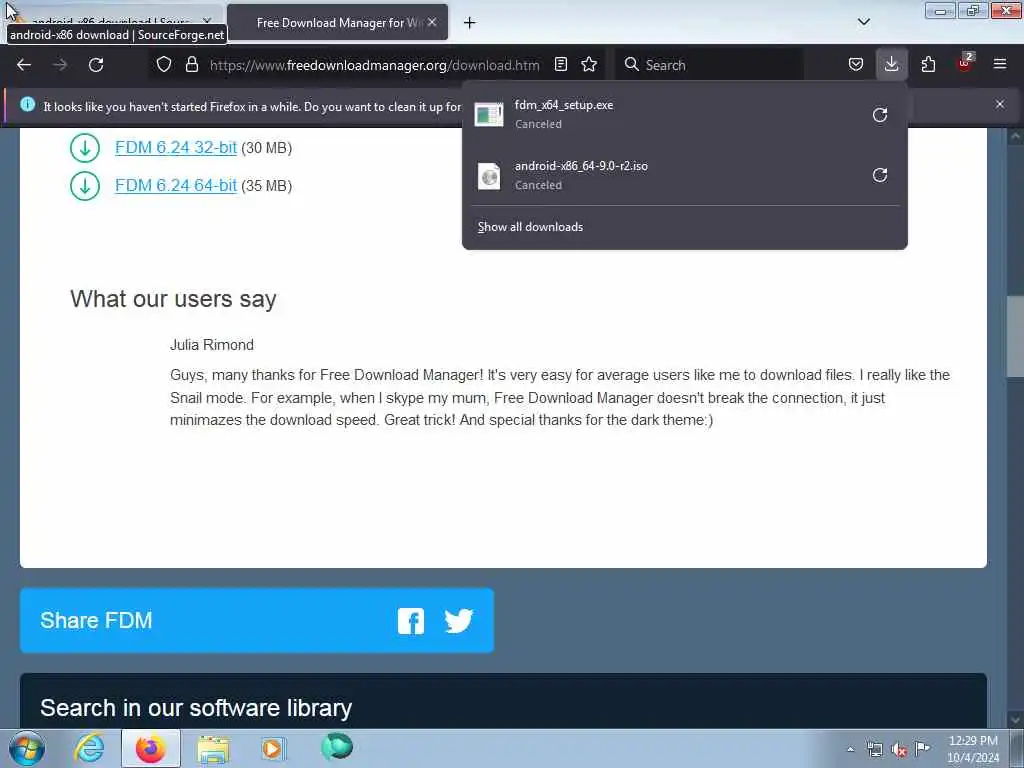Image resolution: width=1024 pixels, height=768 pixels.
Task: Click the FDM 6.24 64-bit link
Action: [x=176, y=185]
